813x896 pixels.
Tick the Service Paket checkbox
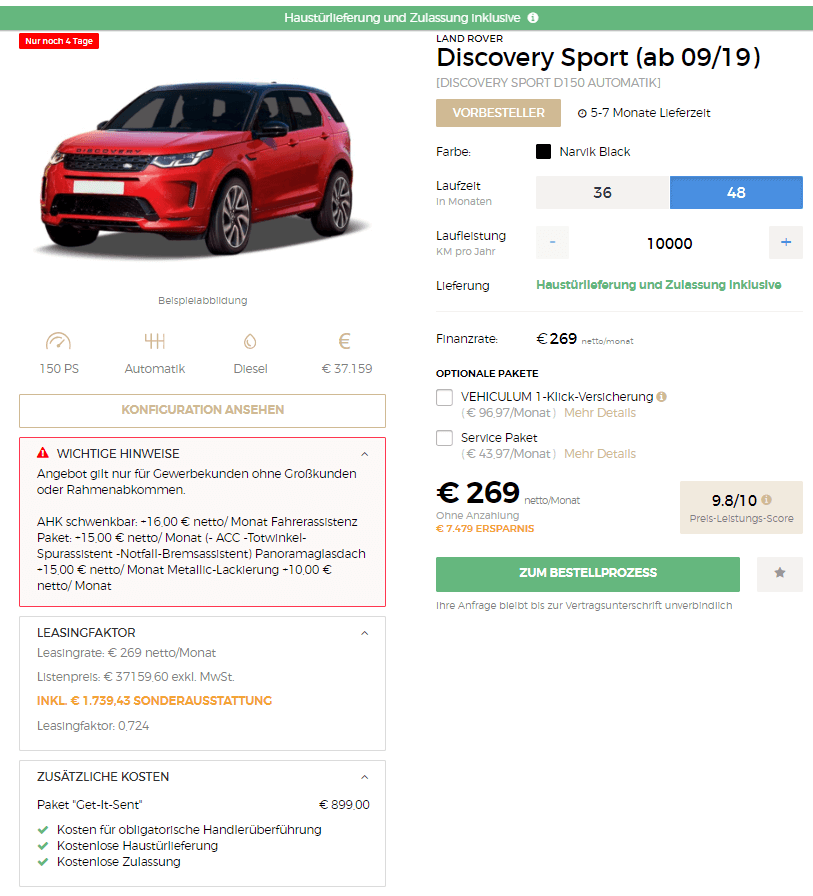(x=444, y=438)
